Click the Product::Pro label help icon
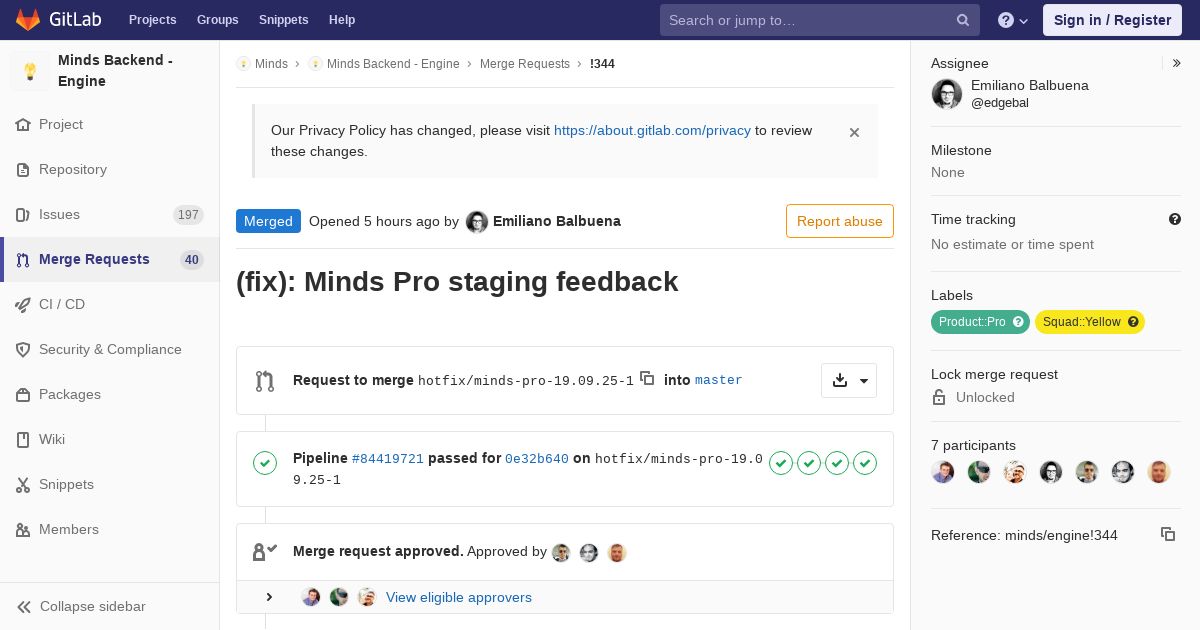Image resolution: width=1200 pixels, height=630 pixels. coord(1018,322)
